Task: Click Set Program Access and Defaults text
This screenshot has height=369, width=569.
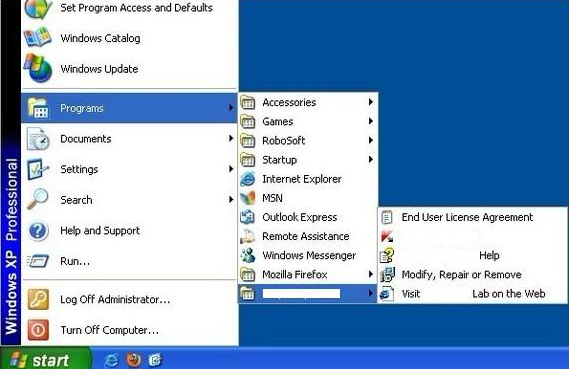Action: (x=136, y=8)
